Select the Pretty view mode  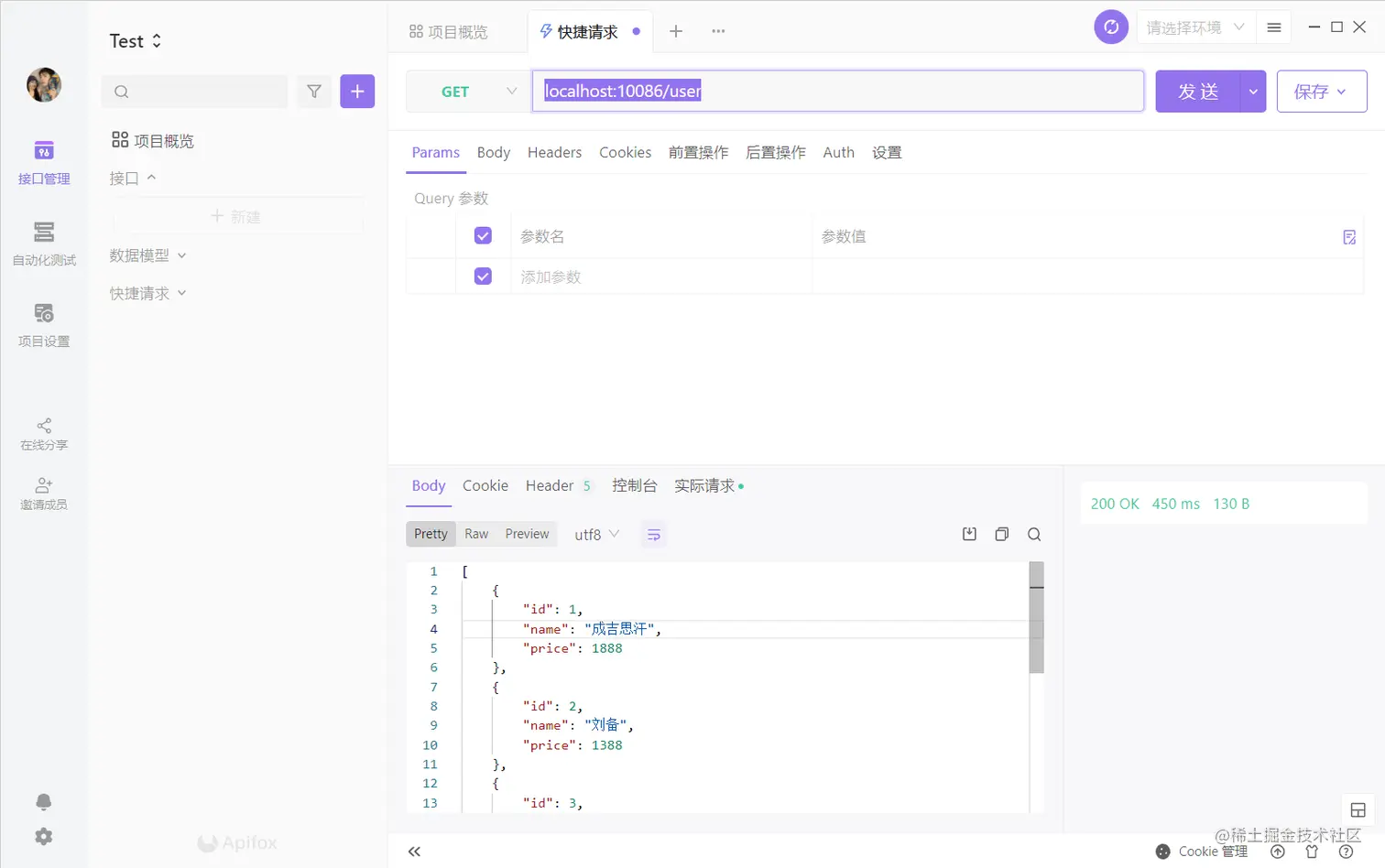point(431,534)
